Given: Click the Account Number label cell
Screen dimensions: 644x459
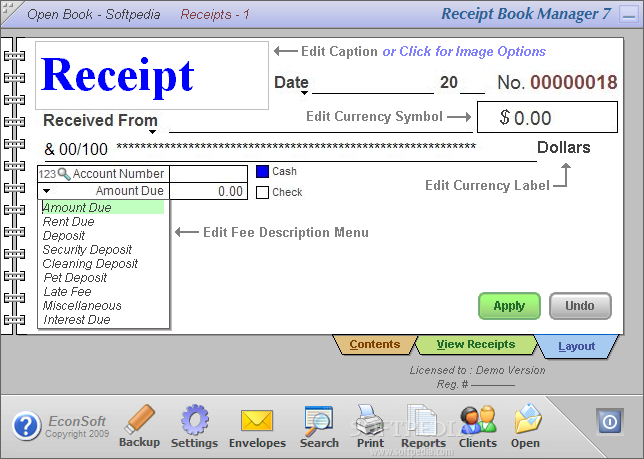Looking at the screenshot, I should click(104, 174).
